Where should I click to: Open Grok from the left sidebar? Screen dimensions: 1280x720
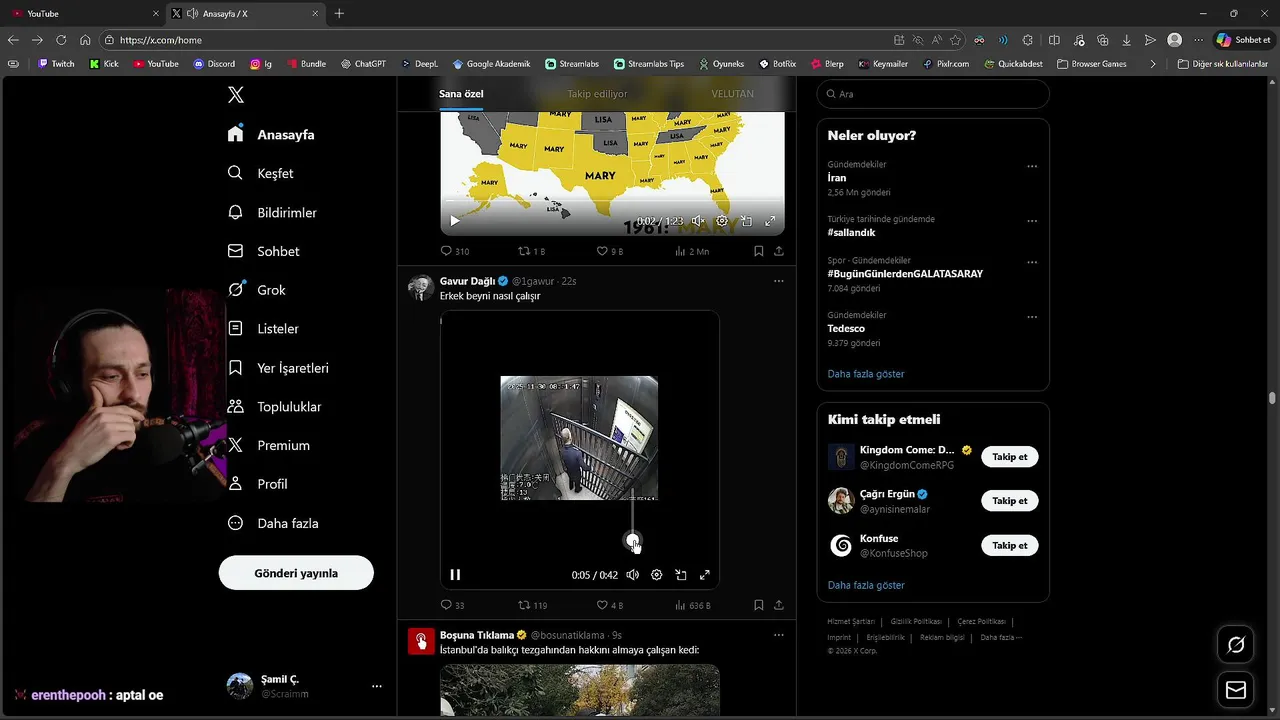[257, 290]
